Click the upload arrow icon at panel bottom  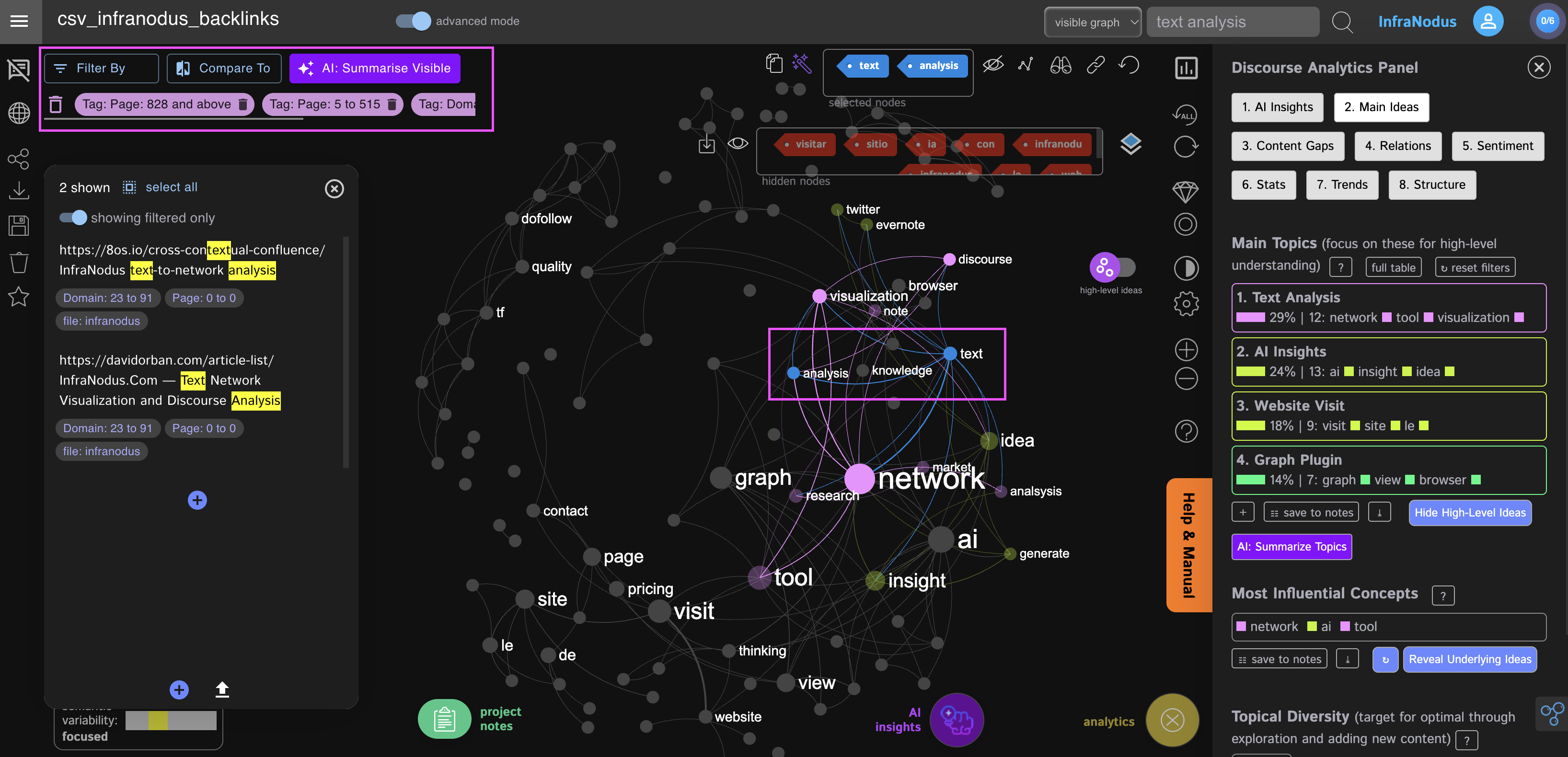[222, 689]
